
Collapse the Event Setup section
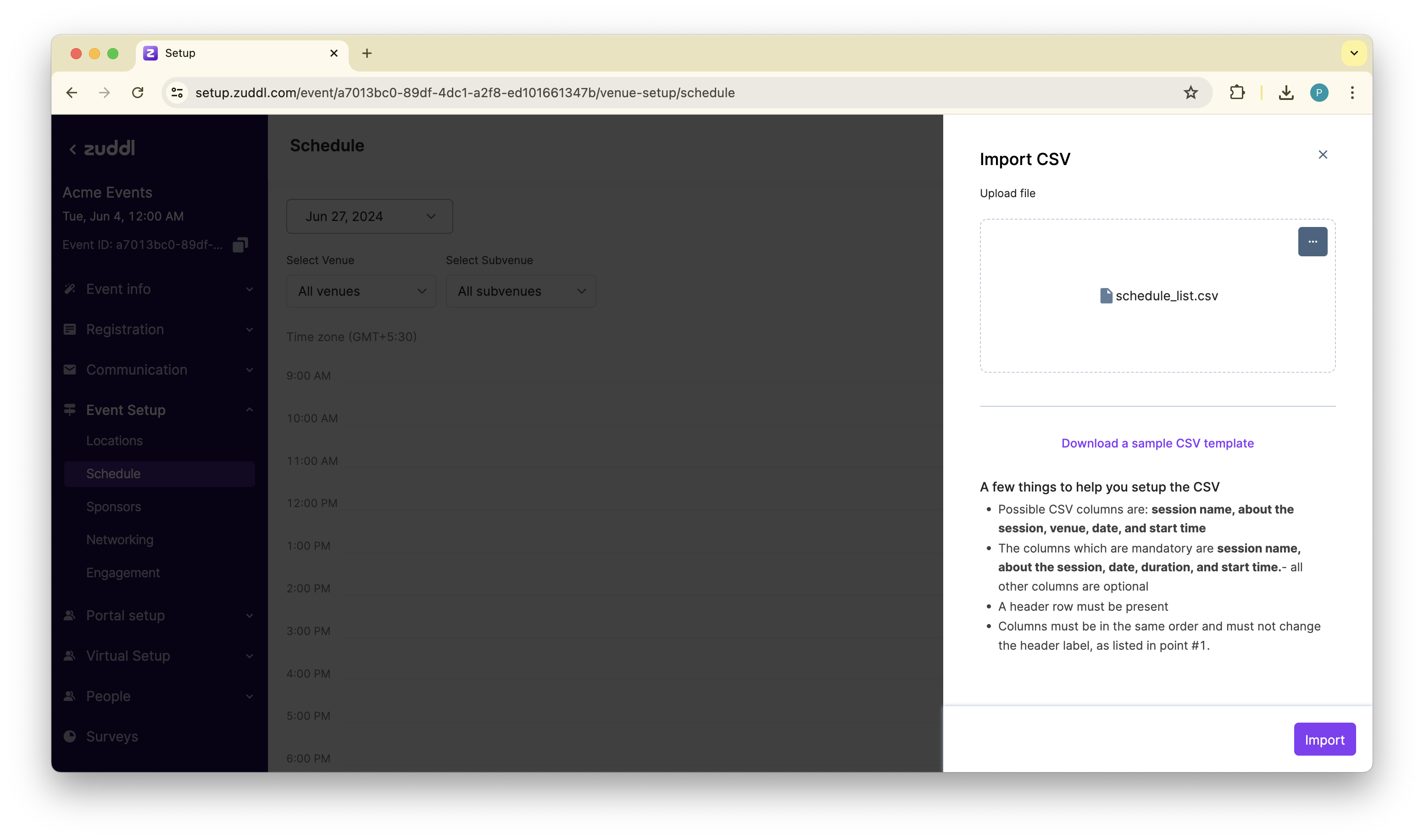[x=159, y=410]
